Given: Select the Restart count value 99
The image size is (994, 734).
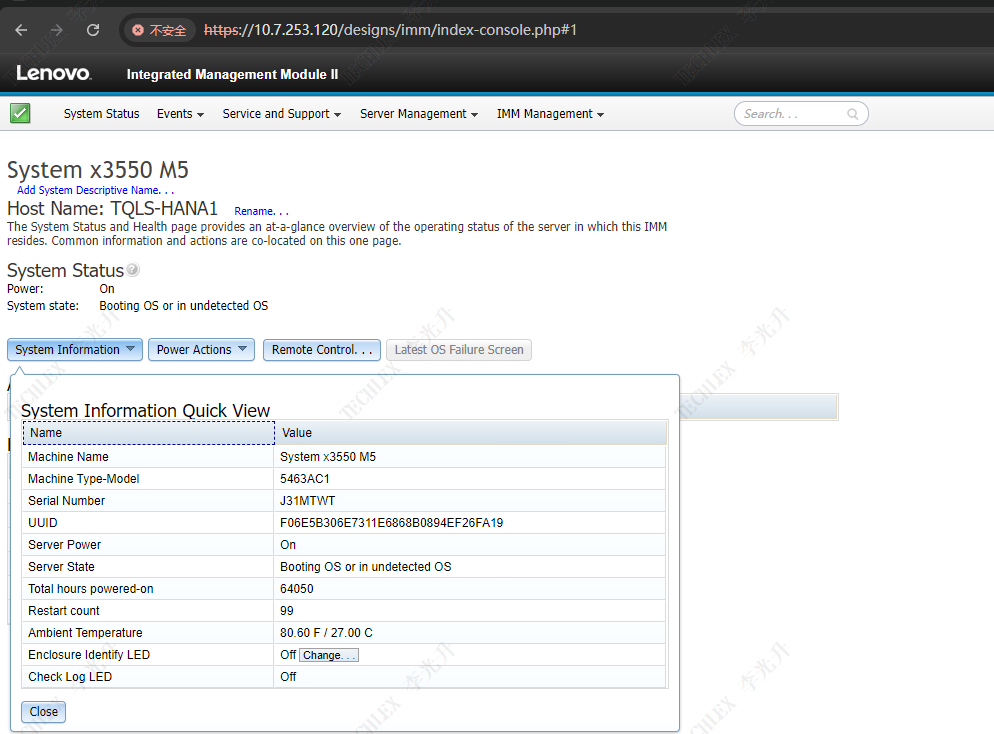Looking at the screenshot, I should (287, 610).
